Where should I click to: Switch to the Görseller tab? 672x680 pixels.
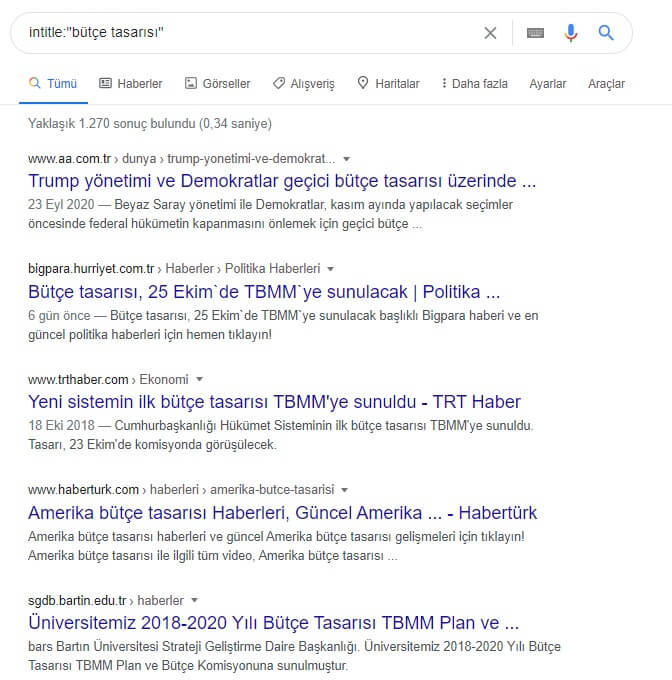pyautogui.click(x=217, y=84)
